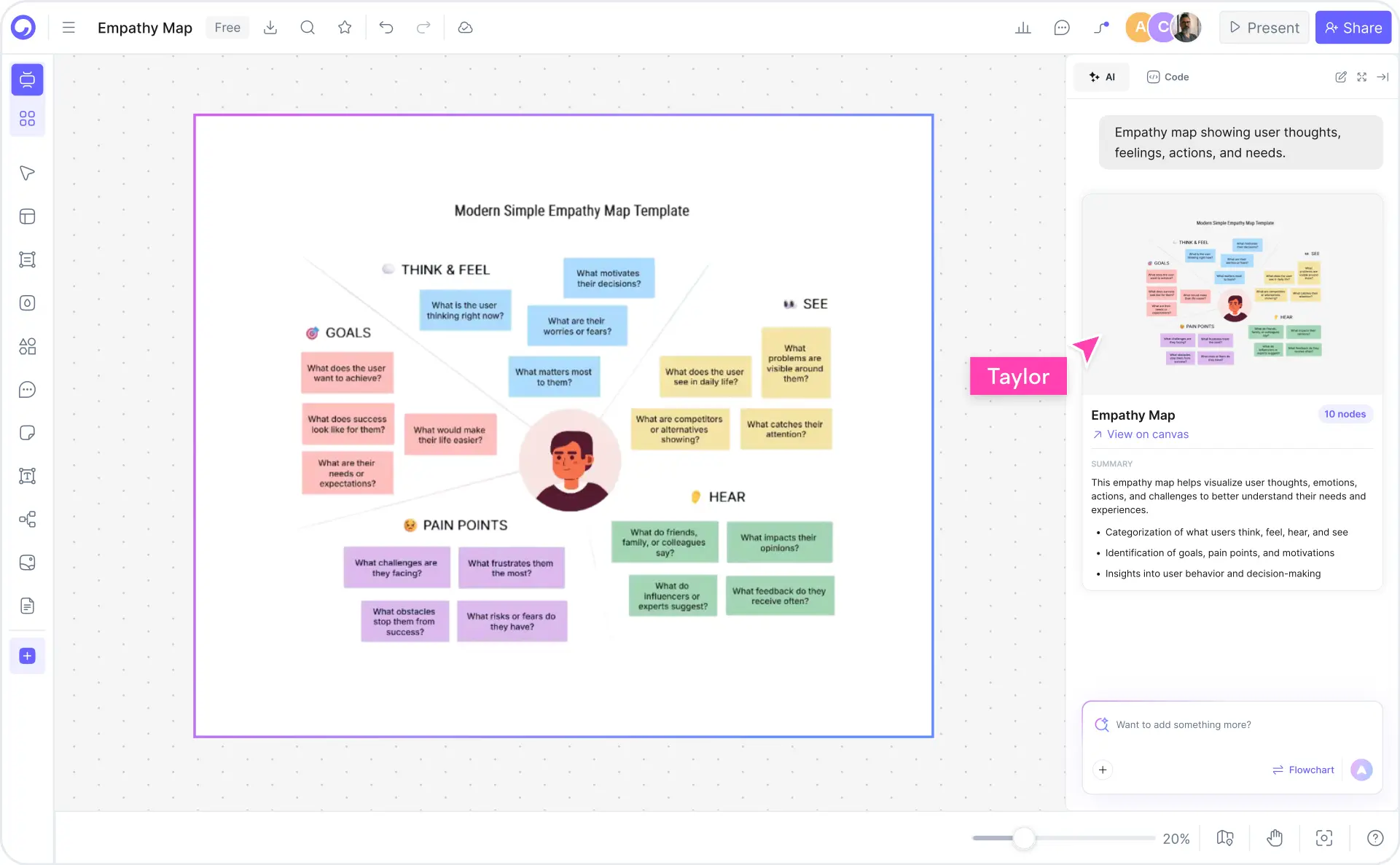
Task: Expand options with the plus in chat box
Action: (1103, 770)
